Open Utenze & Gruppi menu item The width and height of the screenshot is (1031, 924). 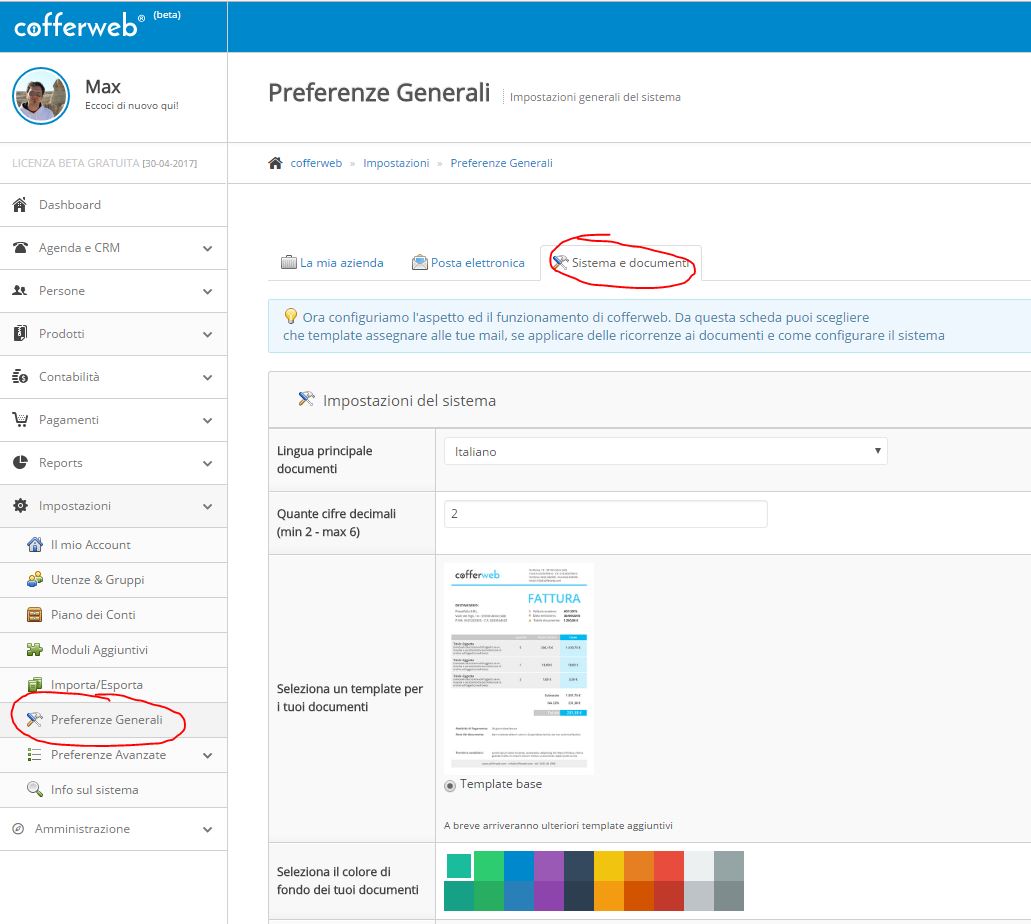tap(113, 579)
